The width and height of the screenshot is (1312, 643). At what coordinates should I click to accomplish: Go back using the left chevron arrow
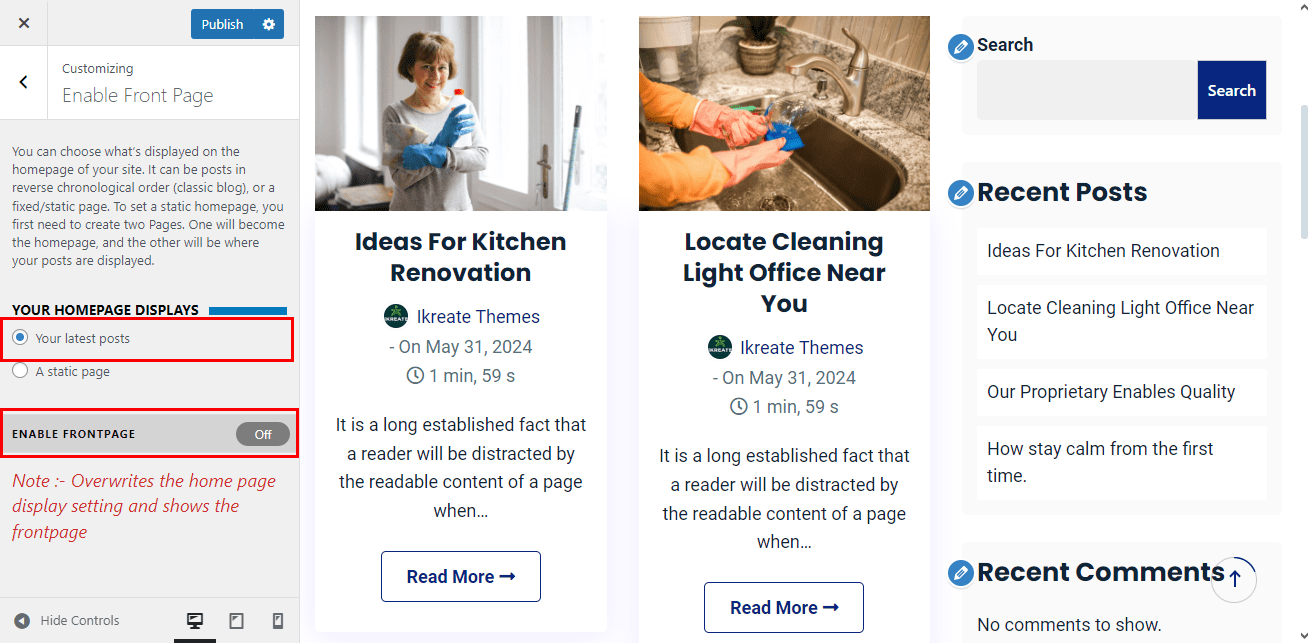[24, 82]
